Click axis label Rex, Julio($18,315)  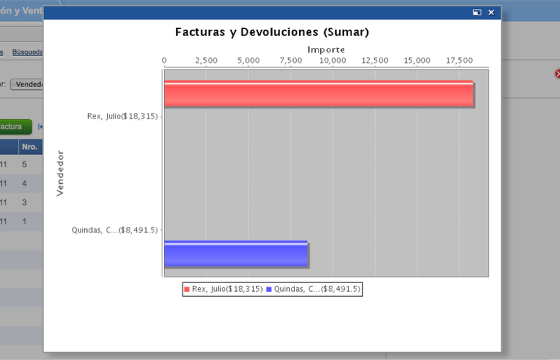[x=122, y=116]
